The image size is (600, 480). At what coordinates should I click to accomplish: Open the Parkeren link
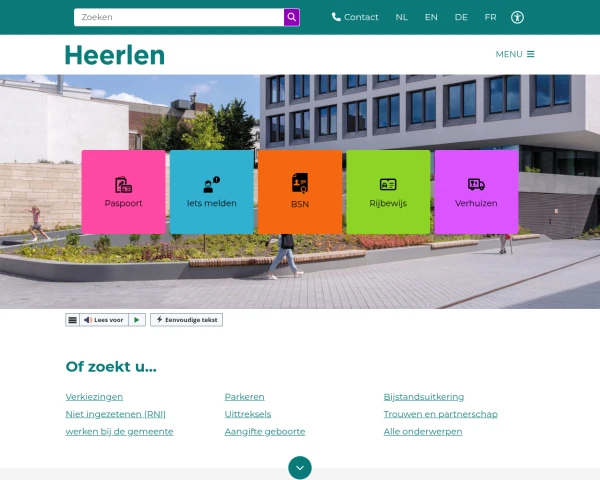245,397
